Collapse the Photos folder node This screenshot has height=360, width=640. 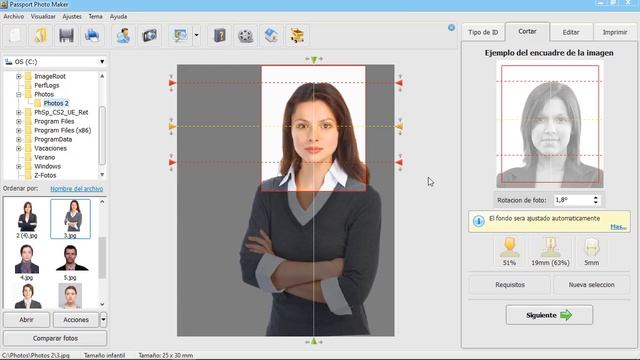[18, 94]
